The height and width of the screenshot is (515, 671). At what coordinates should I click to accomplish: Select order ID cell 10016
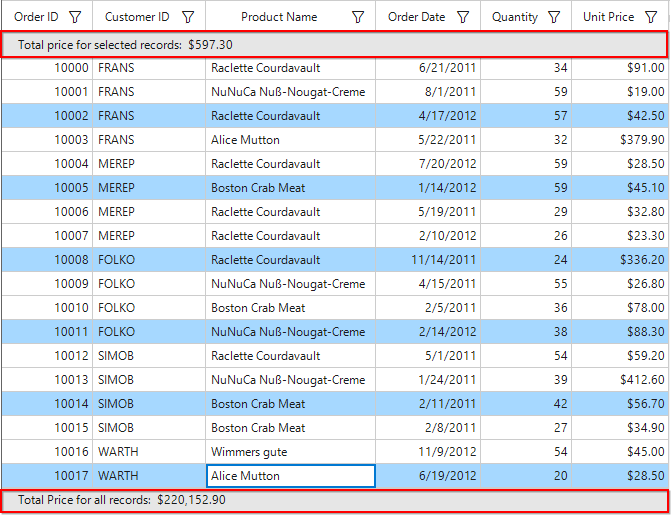47,452
